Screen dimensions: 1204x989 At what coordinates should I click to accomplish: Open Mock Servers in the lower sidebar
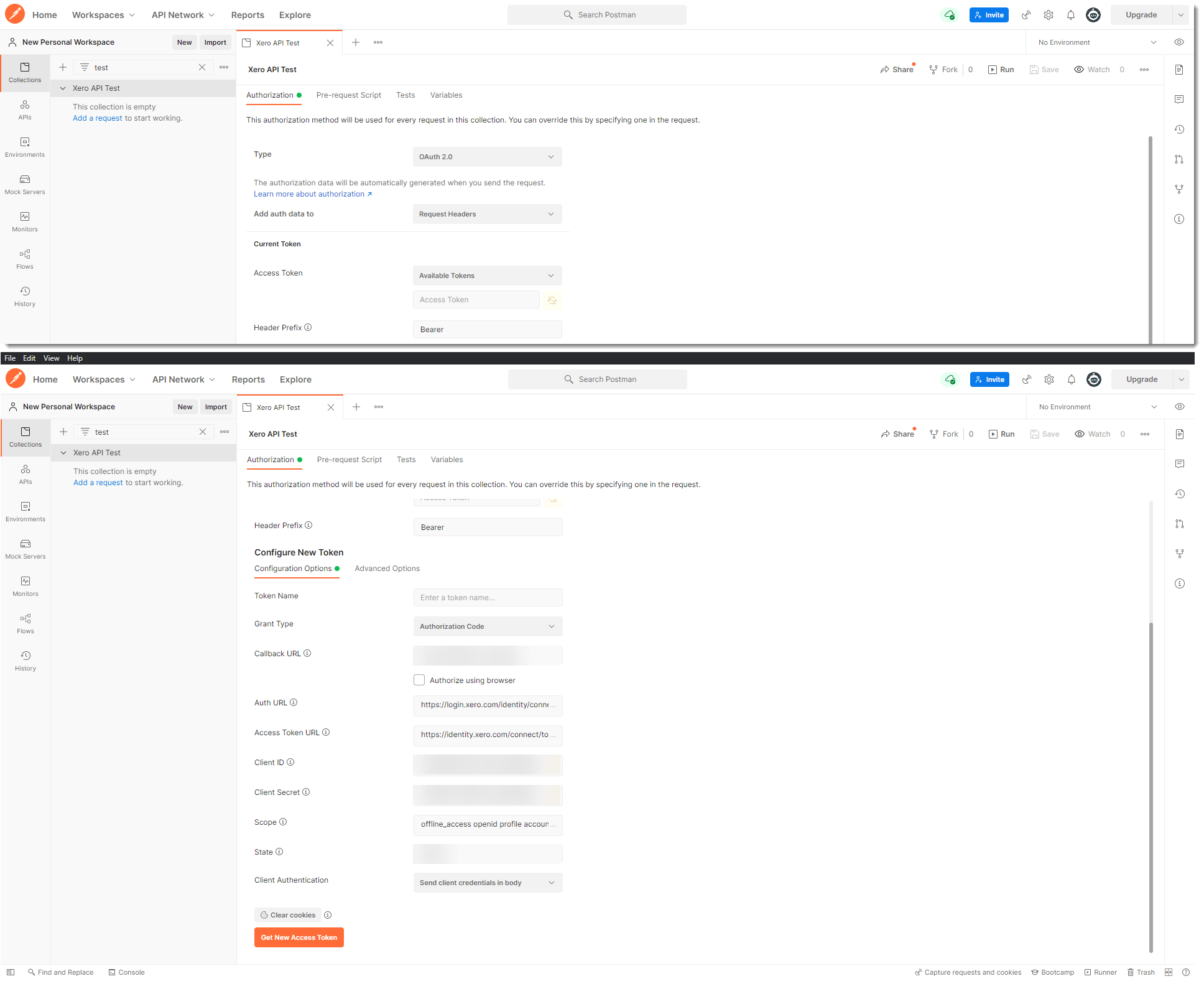pyautogui.click(x=25, y=549)
